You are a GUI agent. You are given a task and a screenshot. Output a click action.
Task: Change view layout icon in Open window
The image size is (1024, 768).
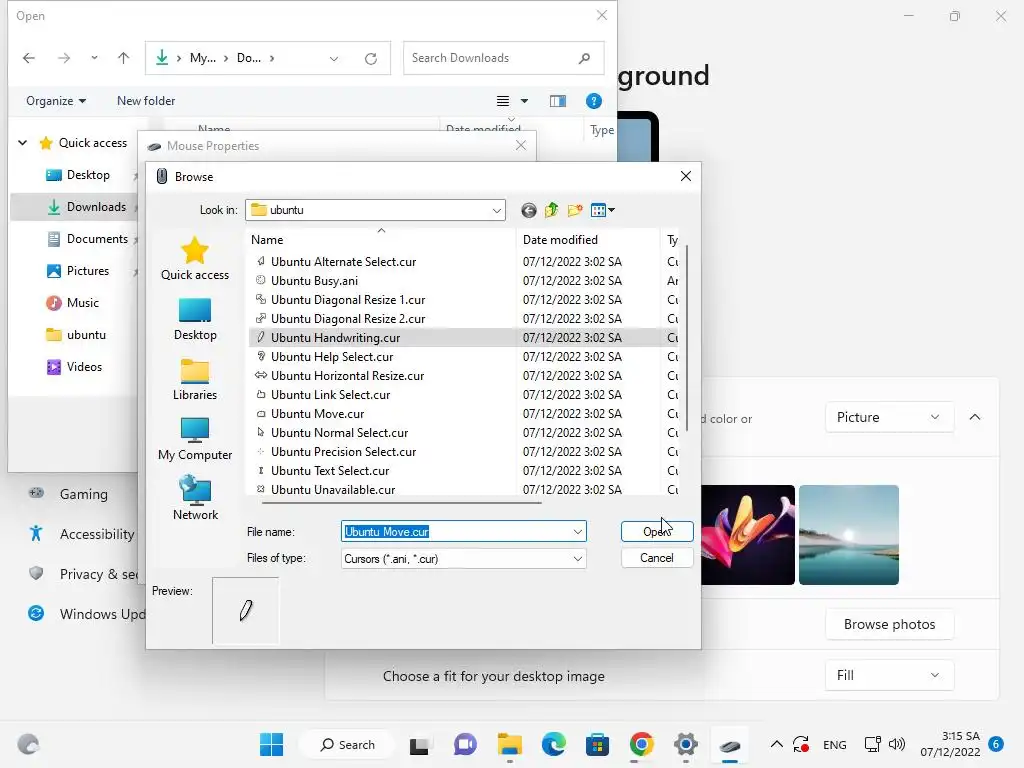click(x=503, y=101)
